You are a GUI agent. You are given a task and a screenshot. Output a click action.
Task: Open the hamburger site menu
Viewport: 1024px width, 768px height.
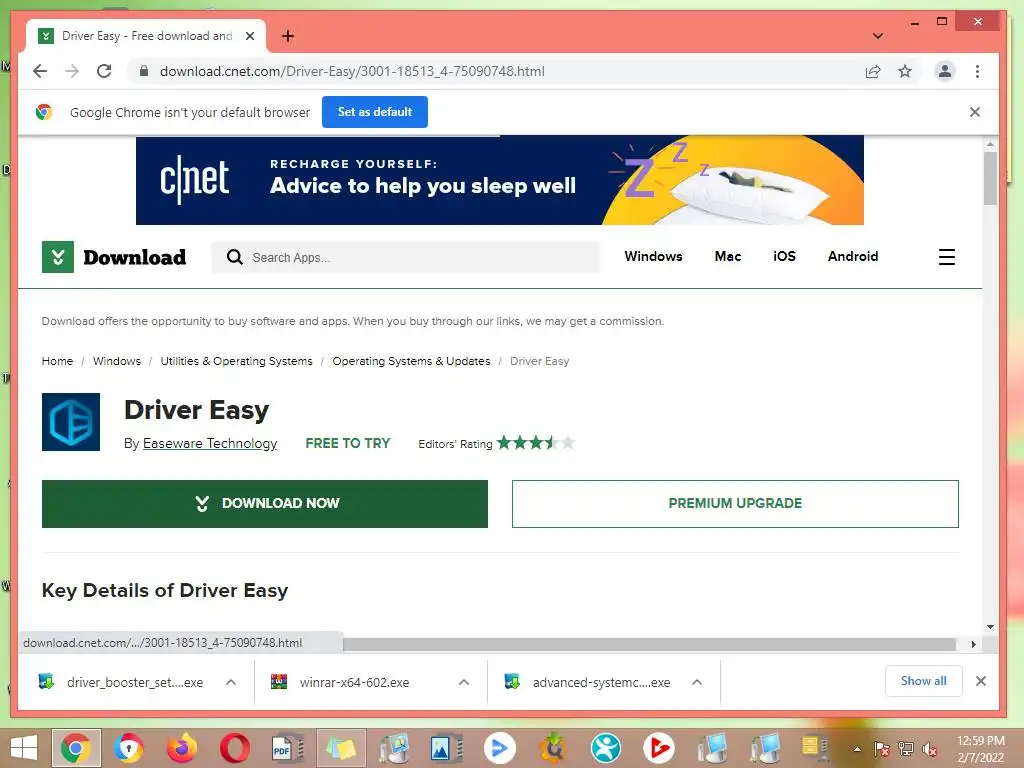coord(946,257)
